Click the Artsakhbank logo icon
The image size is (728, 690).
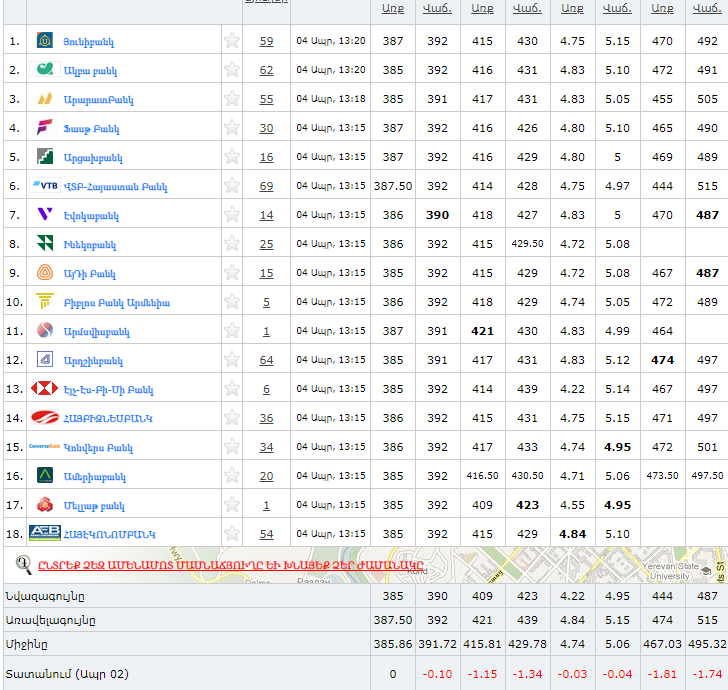click(45, 156)
